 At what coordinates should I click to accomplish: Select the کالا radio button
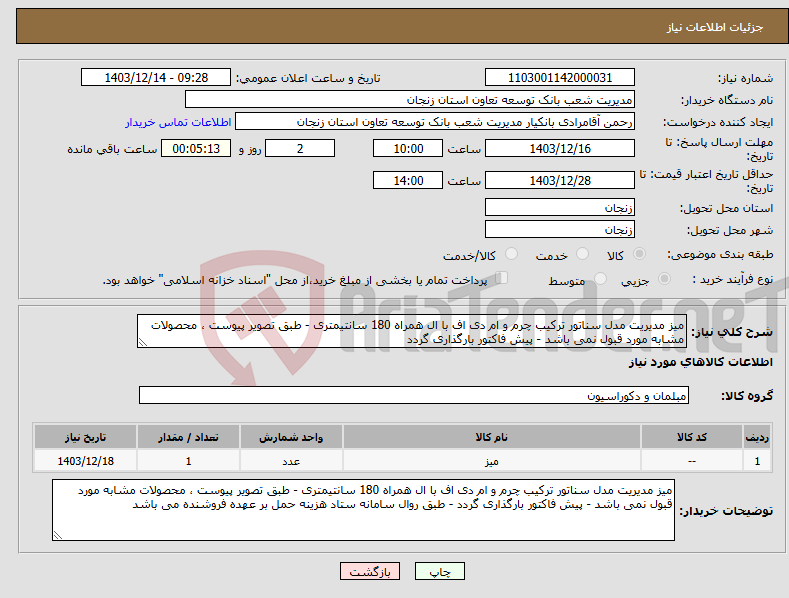pyautogui.click(x=640, y=254)
